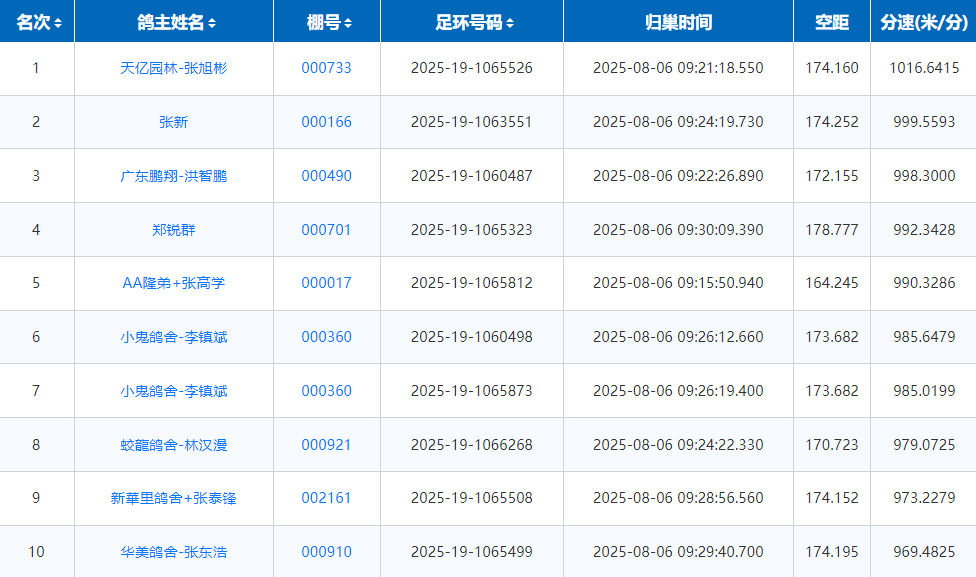Open owner link 天亿园林-张旭彬
976x577 pixels.
(173, 68)
